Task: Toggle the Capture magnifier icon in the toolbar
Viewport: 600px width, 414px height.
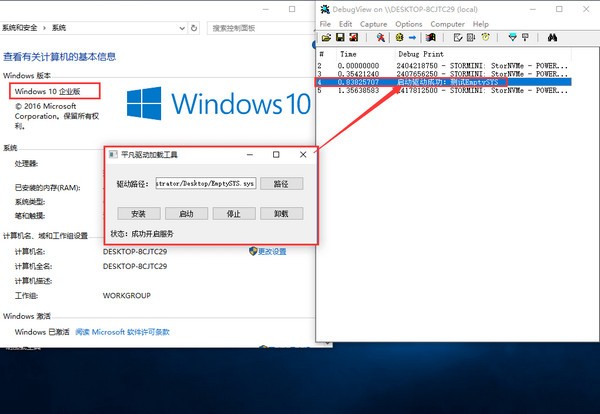Action: (x=381, y=37)
